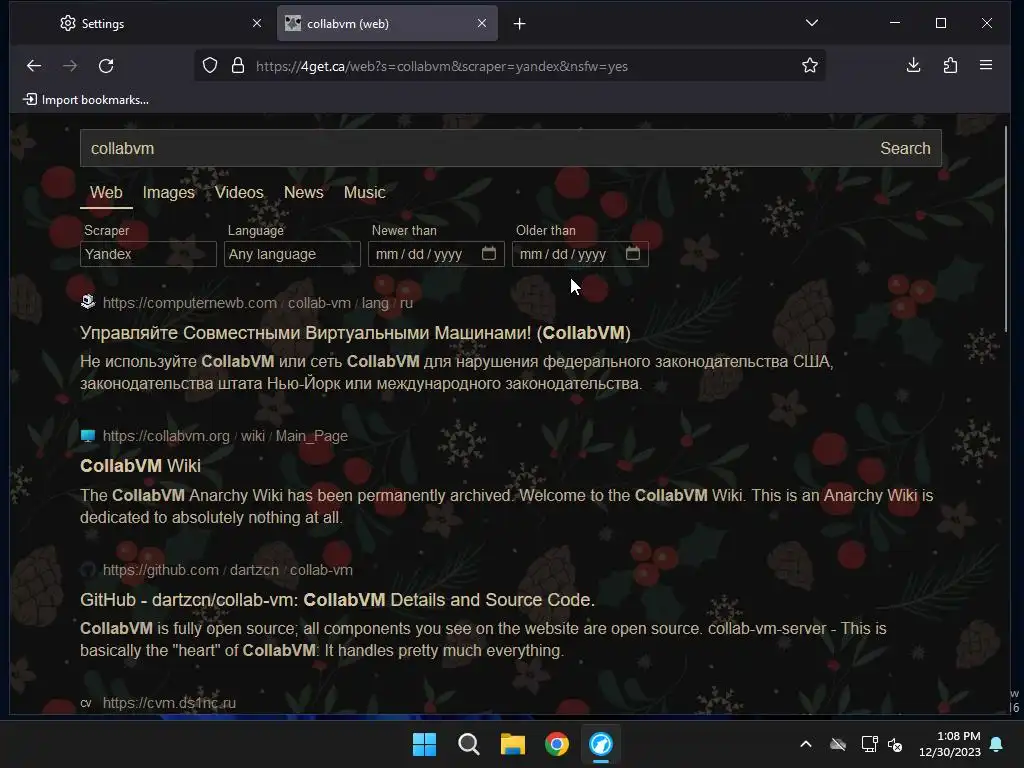
Task: Switch to Music results tab
Action: pos(364,193)
